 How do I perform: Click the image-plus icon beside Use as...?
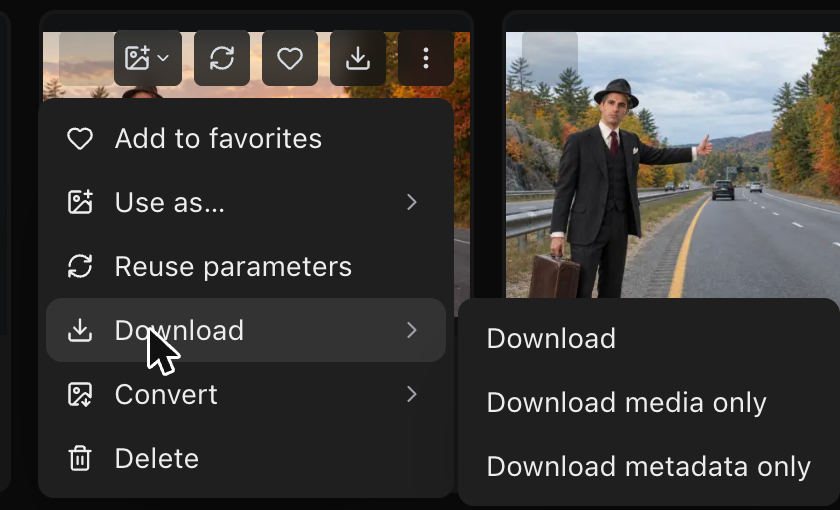pos(80,202)
